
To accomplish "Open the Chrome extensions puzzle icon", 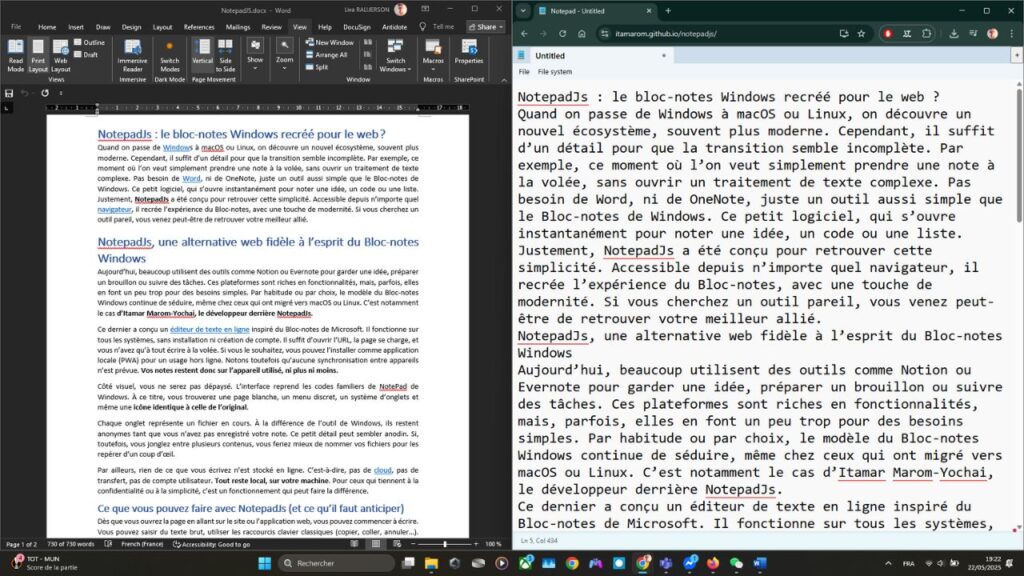I will (x=926, y=34).
